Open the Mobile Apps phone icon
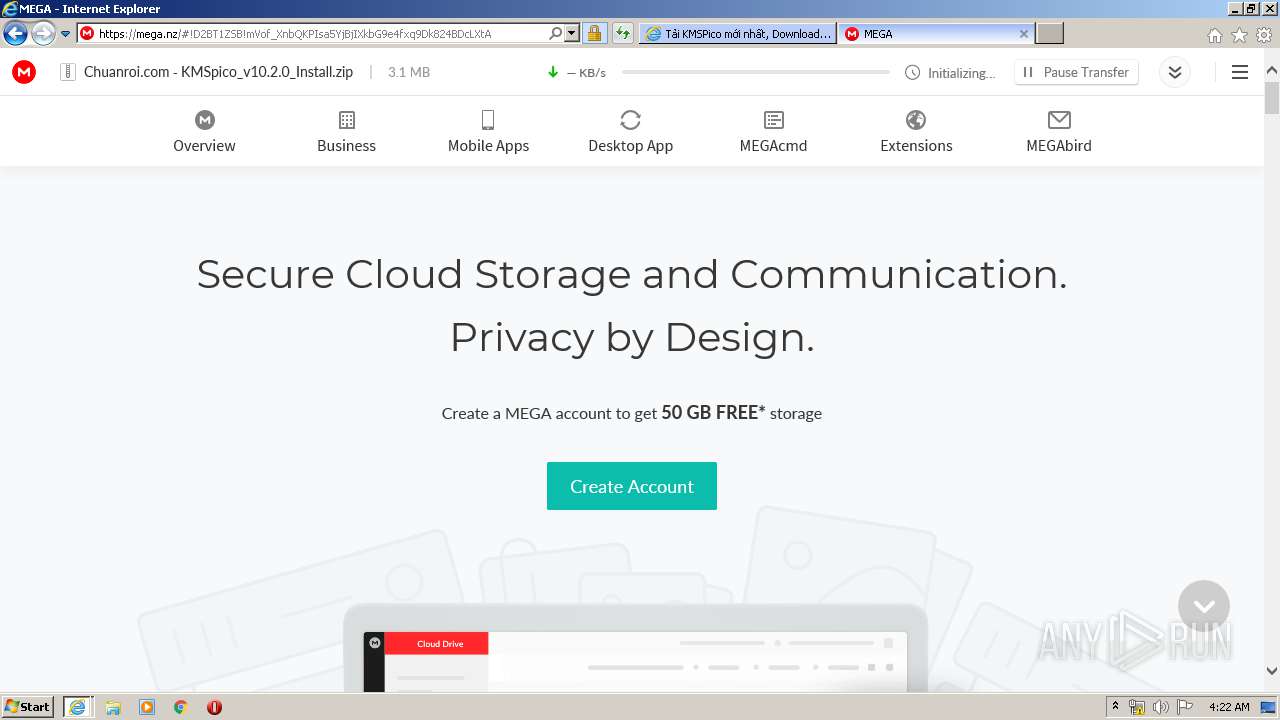This screenshot has height=720, width=1280. click(x=488, y=120)
